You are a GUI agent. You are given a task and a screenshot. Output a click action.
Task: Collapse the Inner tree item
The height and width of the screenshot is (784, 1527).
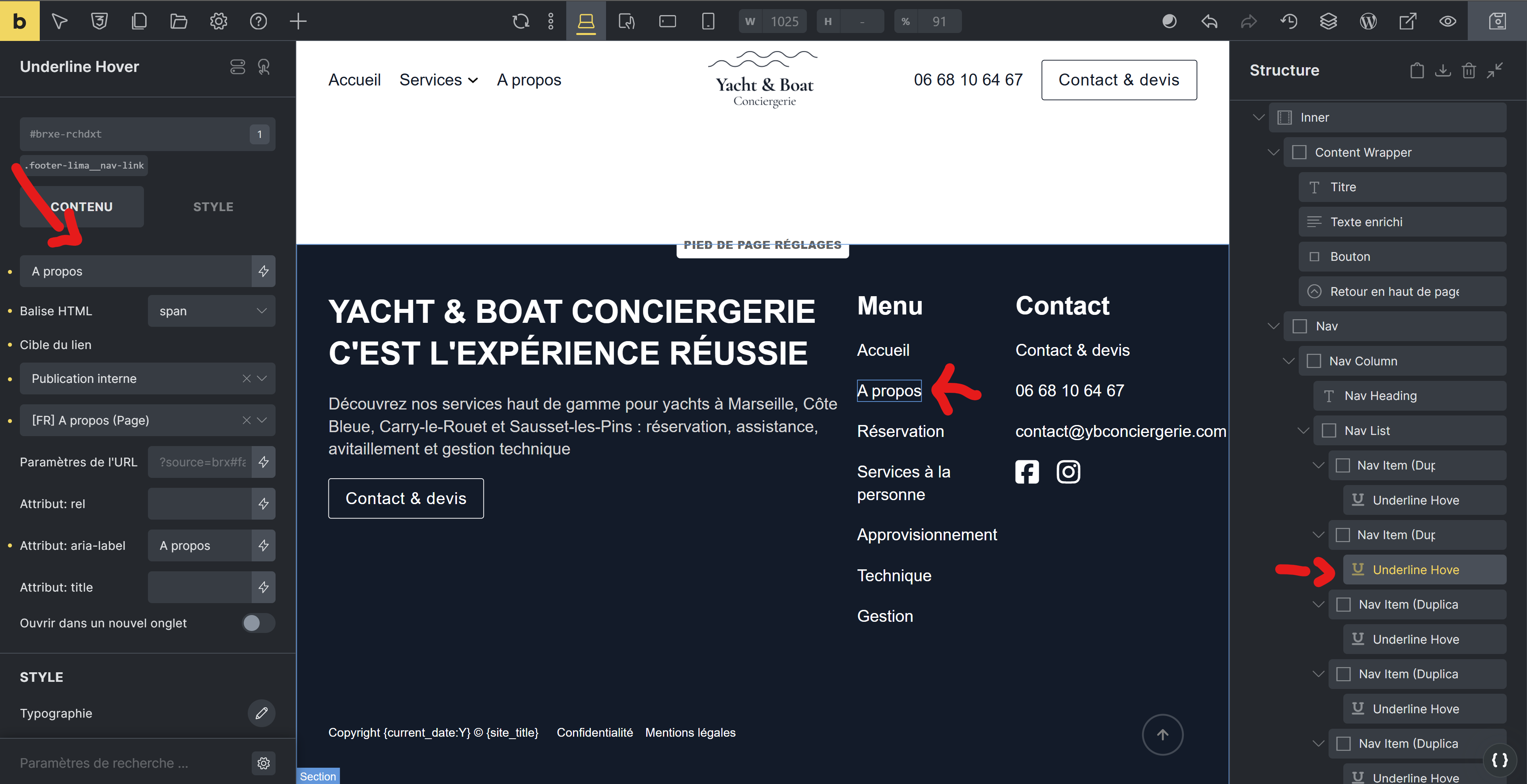tap(1259, 117)
